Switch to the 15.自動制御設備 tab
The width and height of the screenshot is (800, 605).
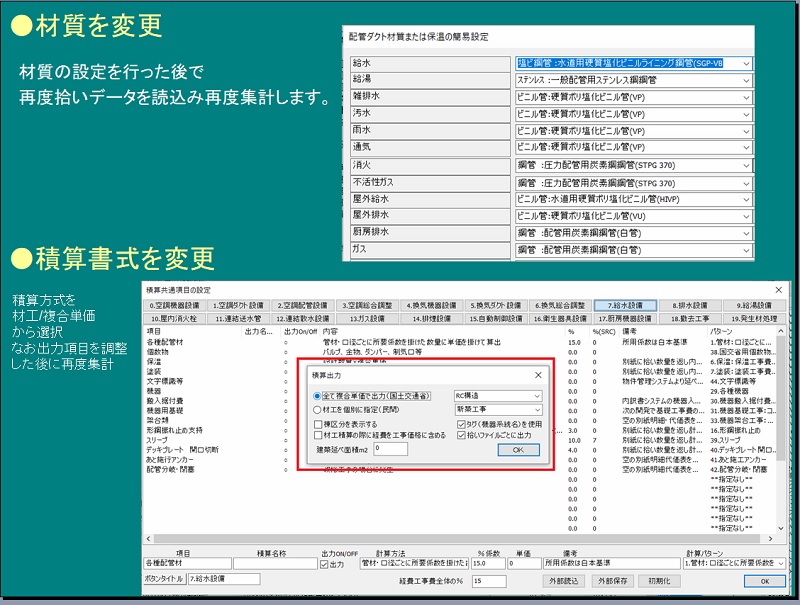495,318
